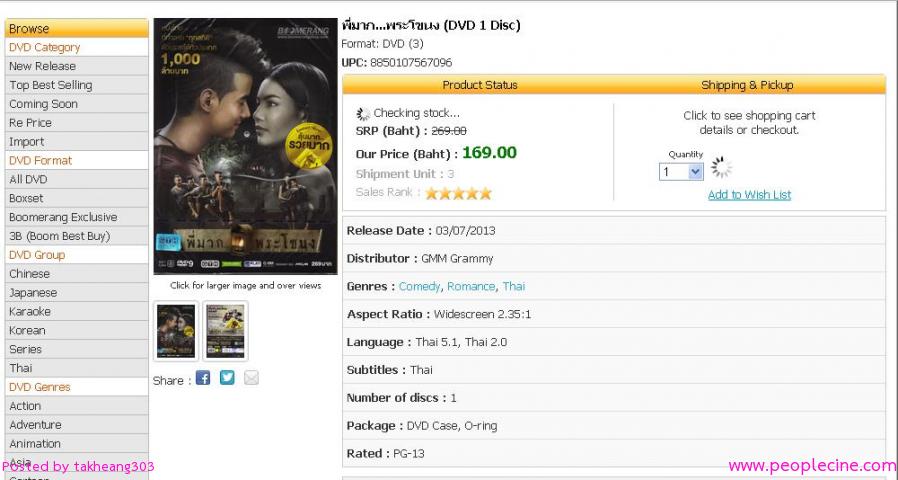Share product by email envelope icon
This screenshot has height=480, width=898.
click(251, 377)
